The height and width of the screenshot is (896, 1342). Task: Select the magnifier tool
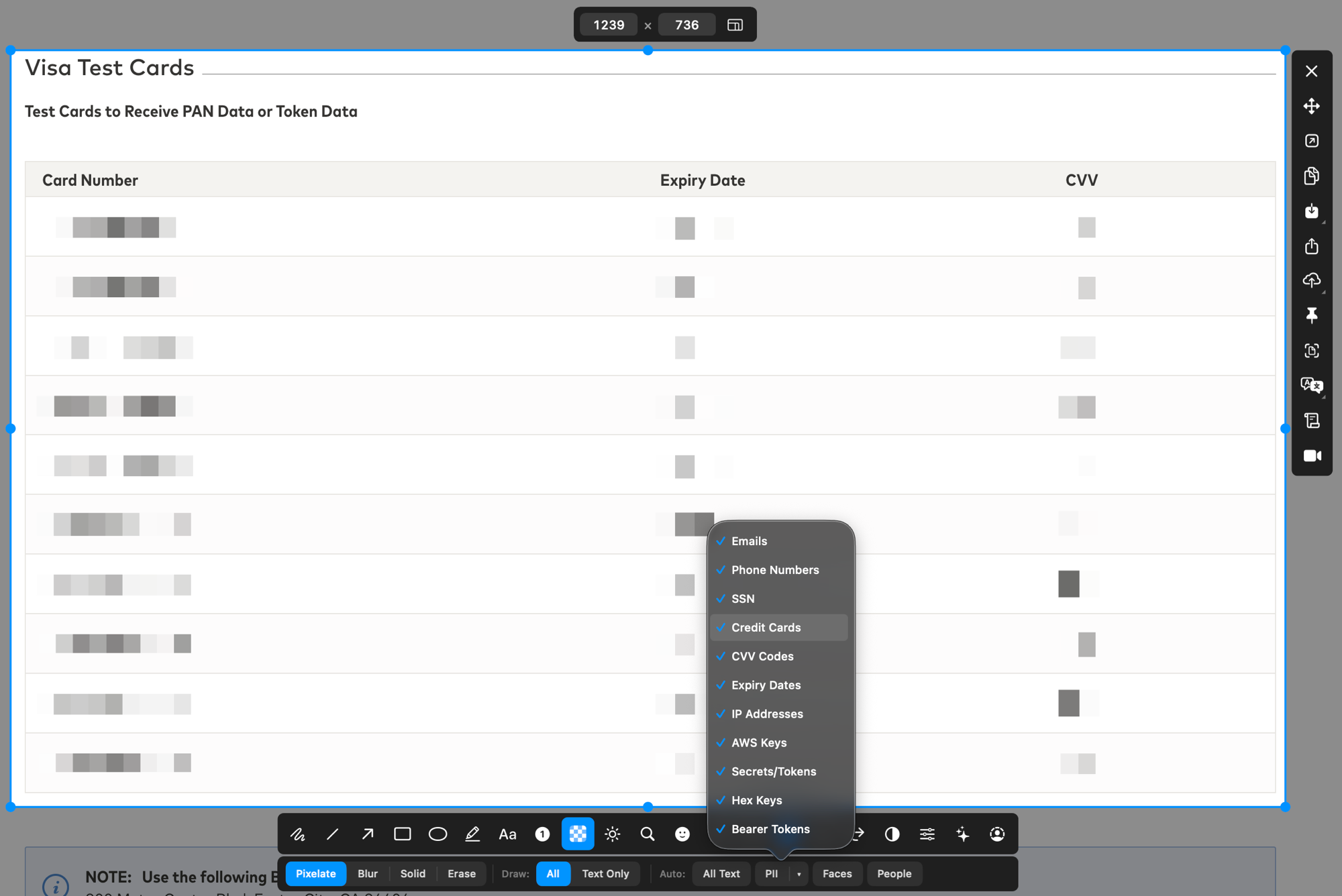[x=648, y=834]
